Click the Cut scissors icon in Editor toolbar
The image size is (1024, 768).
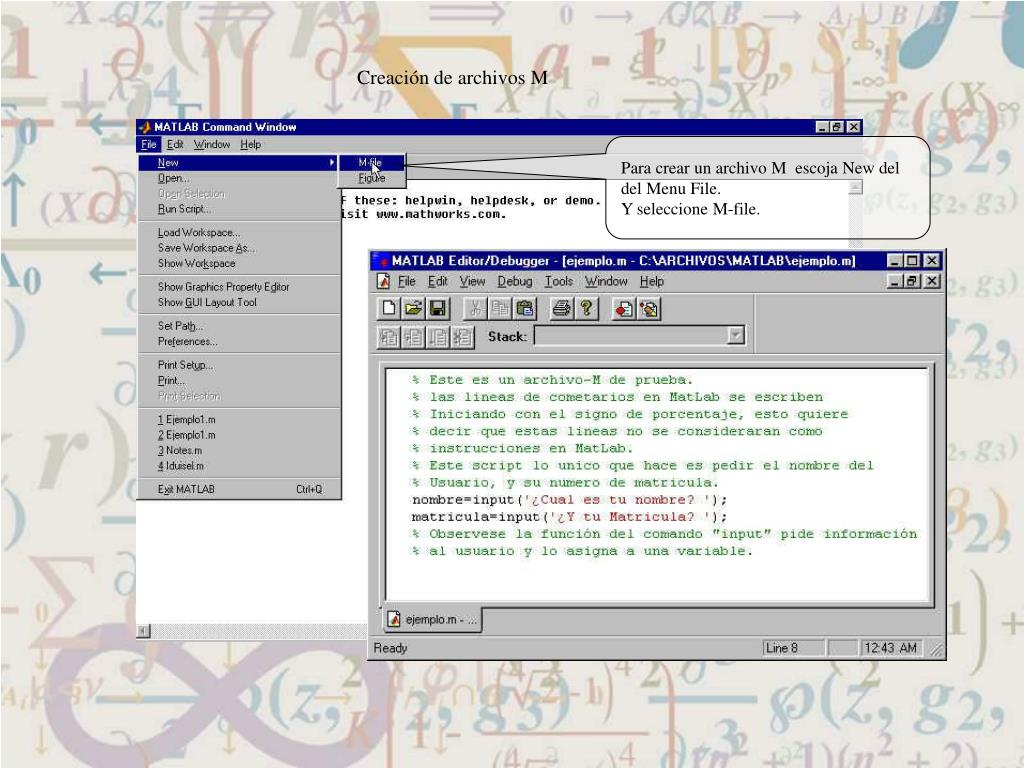[x=475, y=308]
